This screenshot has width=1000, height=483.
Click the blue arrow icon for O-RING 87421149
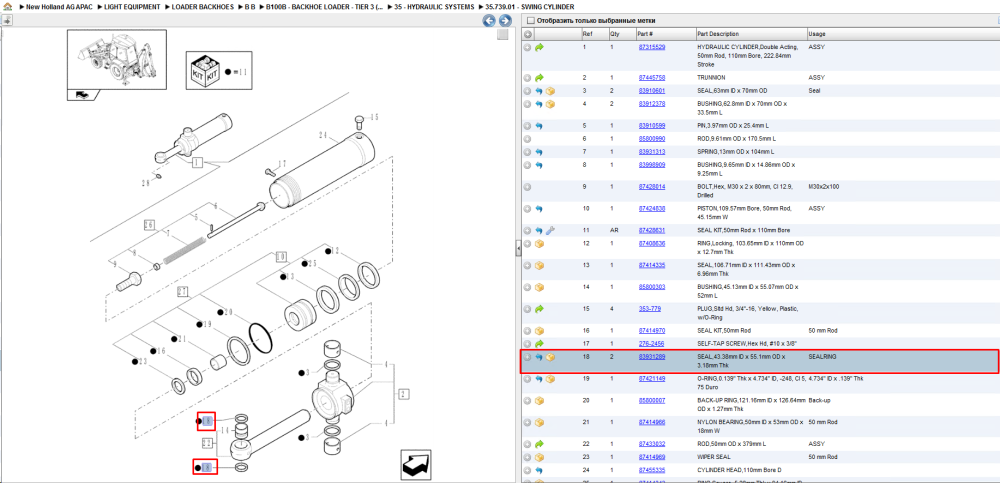pos(540,379)
